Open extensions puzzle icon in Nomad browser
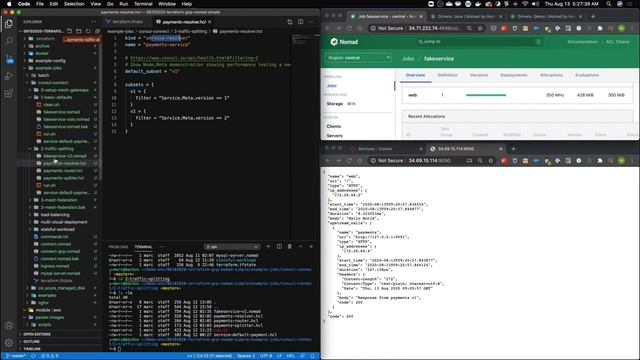640x360 pixels. coord(600,28)
